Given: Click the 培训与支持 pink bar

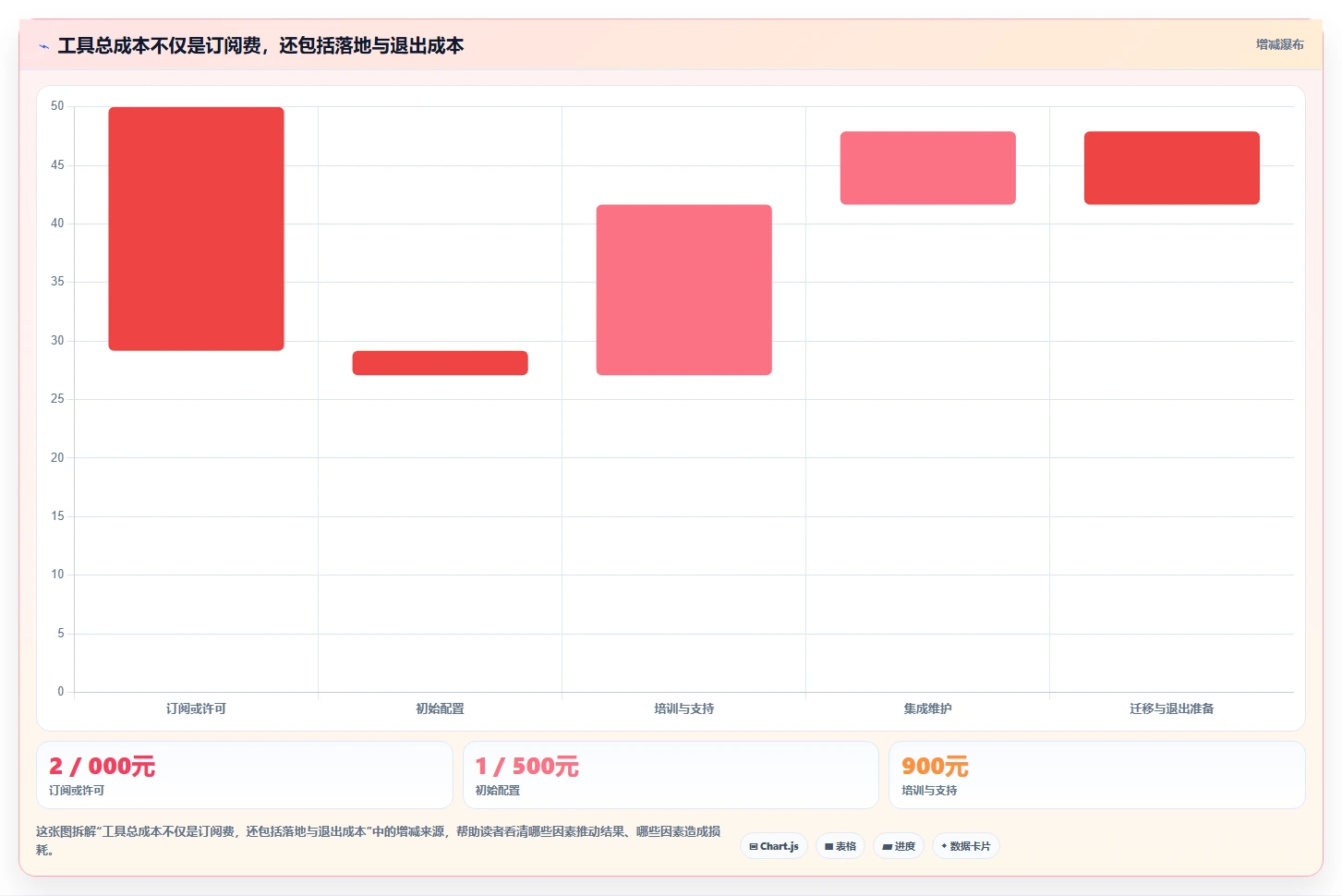Looking at the screenshot, I should click(683, 290).
